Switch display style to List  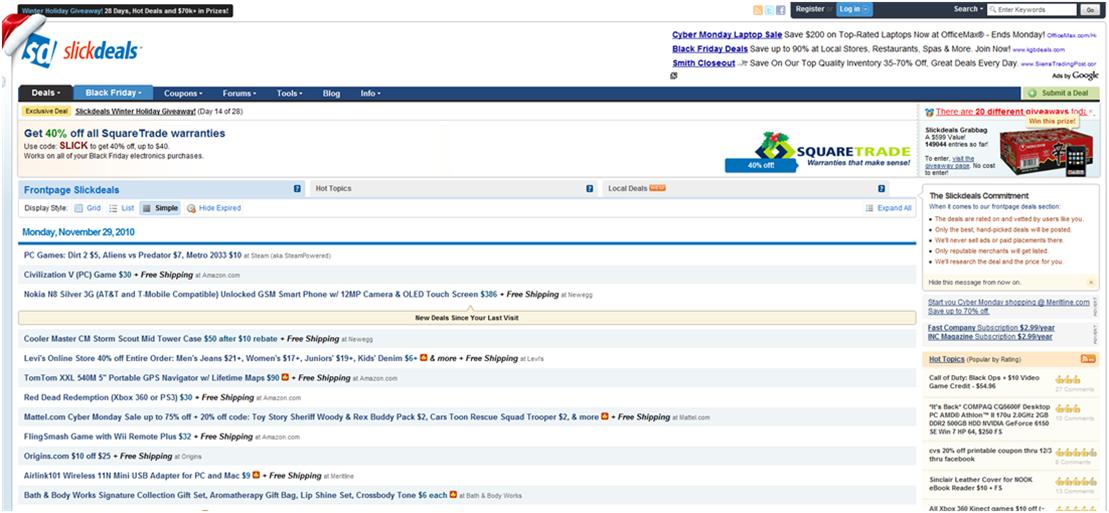point(122,208)
